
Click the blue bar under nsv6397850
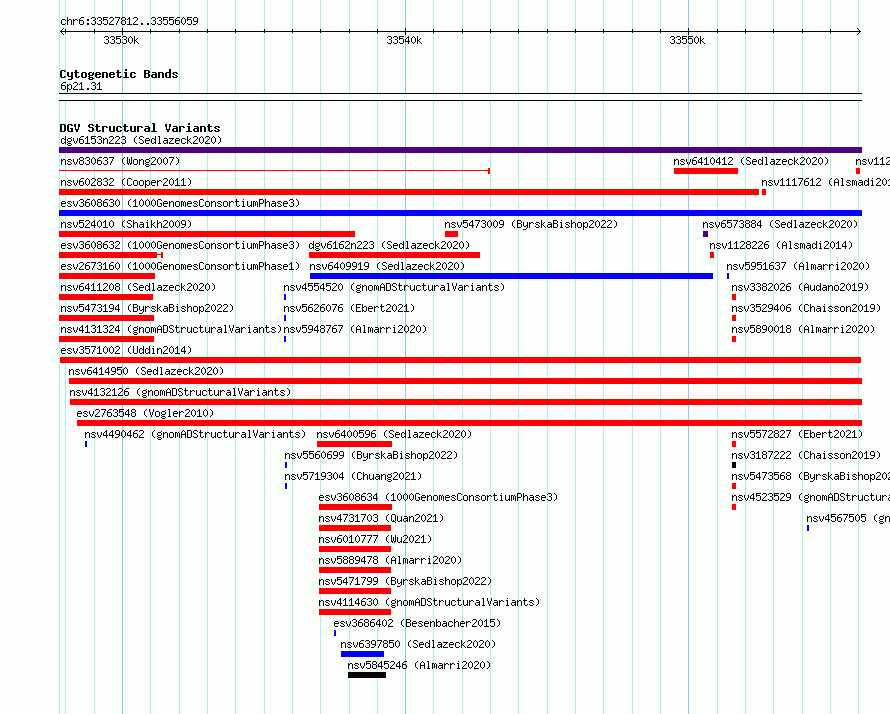coord(362,654)
